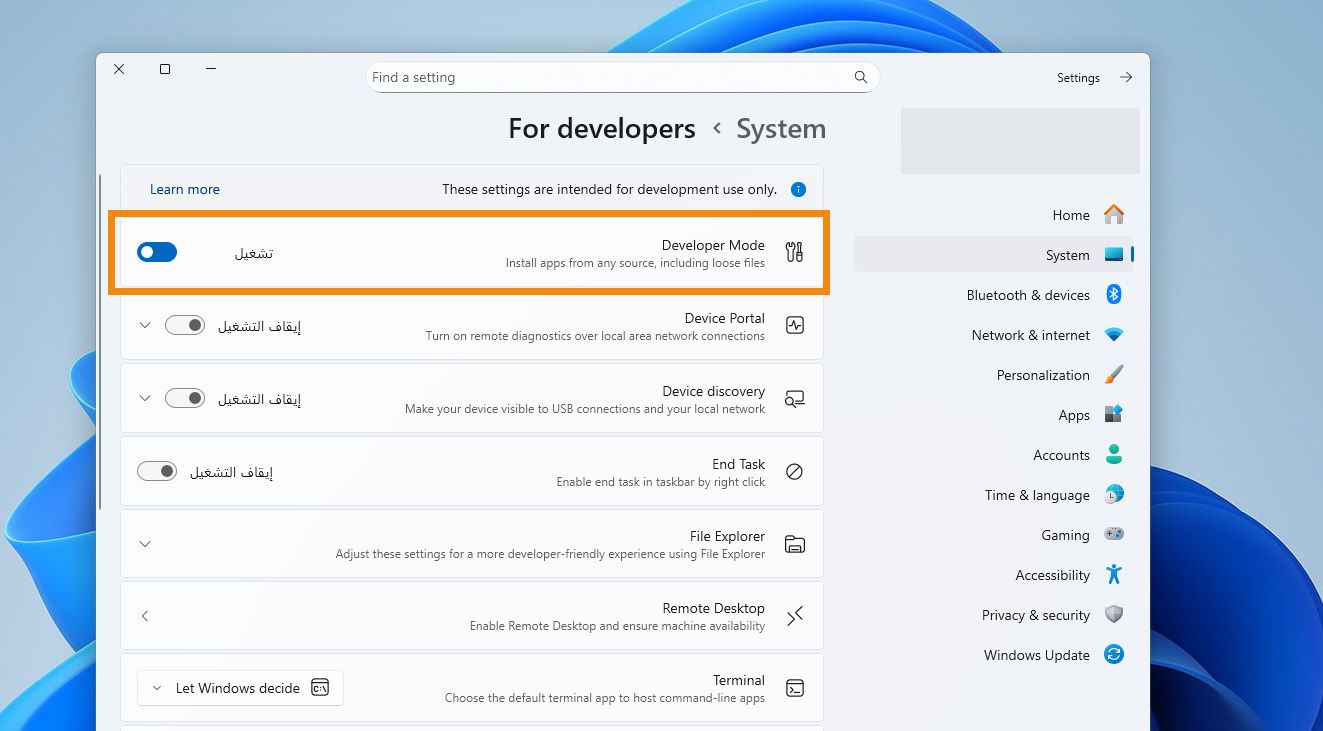Click "These settings are intended" notice text
Image resolution: width=1323 pixels, height=731 pixels.
click(610, 189)
